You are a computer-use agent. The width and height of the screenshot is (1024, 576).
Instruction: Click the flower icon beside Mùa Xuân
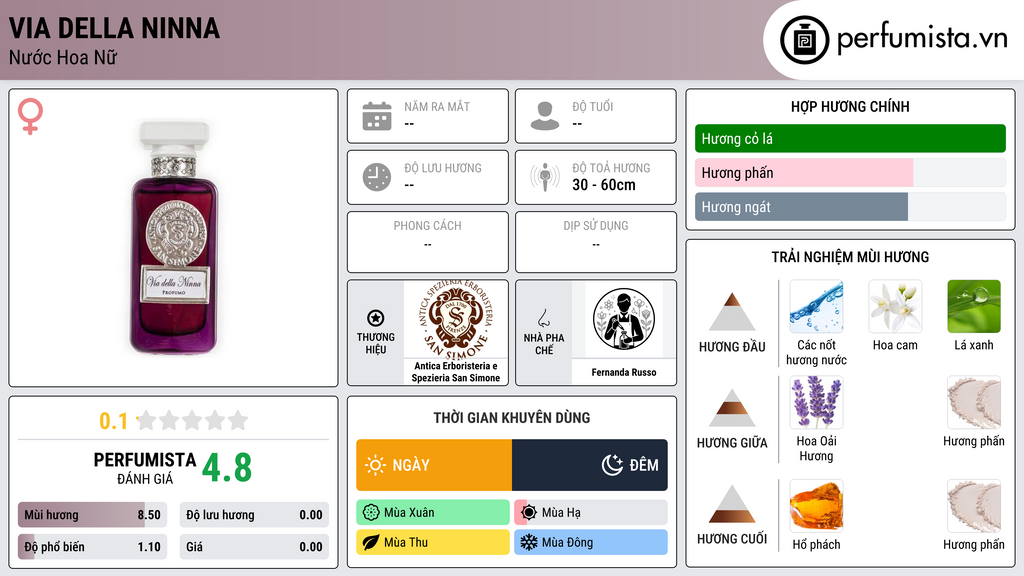(x=371, y=513)
